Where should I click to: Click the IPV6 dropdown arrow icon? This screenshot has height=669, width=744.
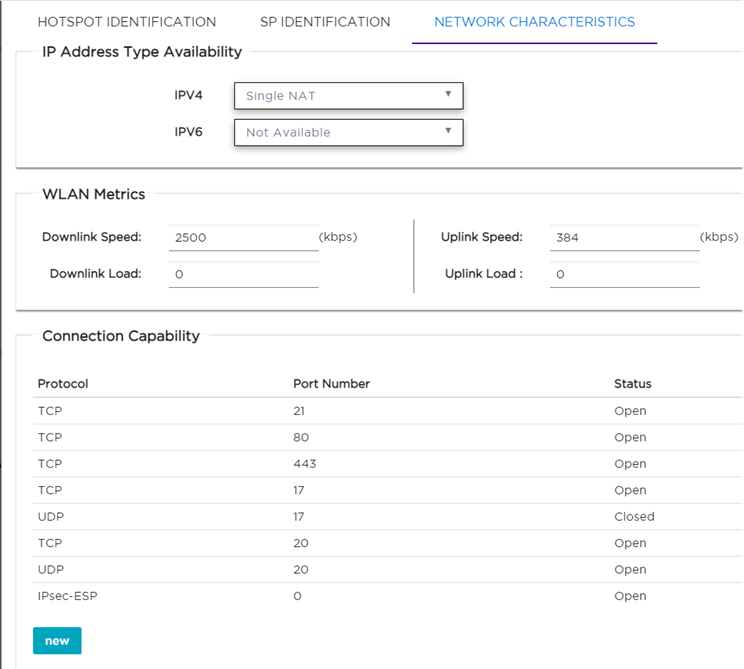pos(448,130)
